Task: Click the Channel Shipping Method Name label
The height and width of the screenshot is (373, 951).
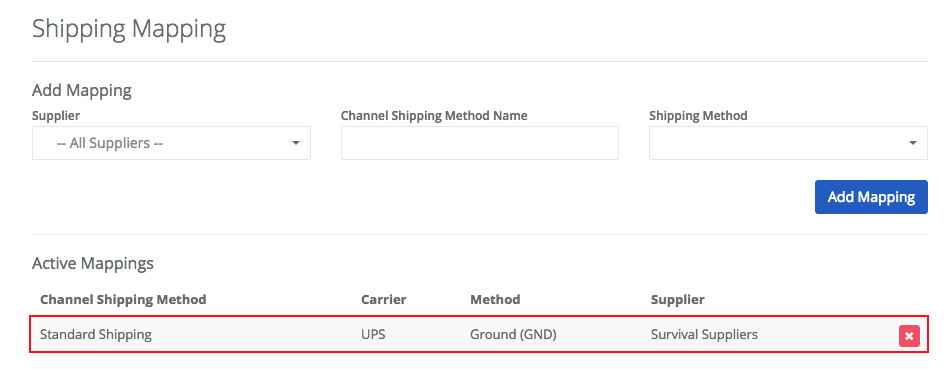Action: [x=434, y=115]
